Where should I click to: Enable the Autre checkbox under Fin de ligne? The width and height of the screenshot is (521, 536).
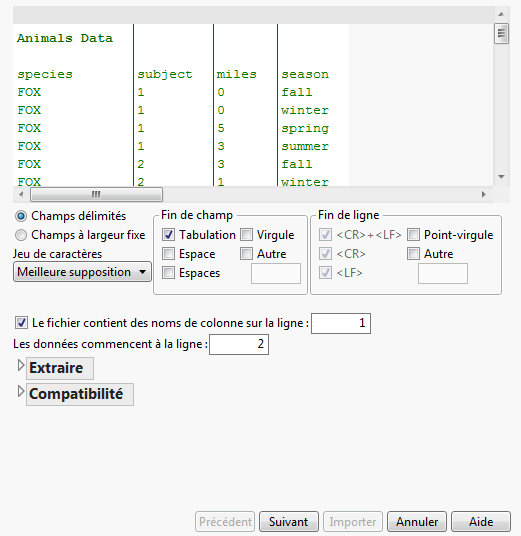coord(413,254)
